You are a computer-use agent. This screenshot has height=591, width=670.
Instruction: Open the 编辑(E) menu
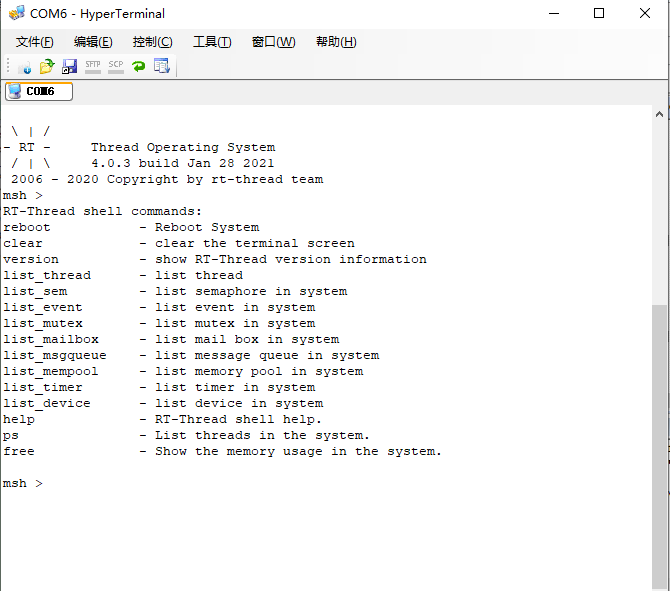[93, 42]
